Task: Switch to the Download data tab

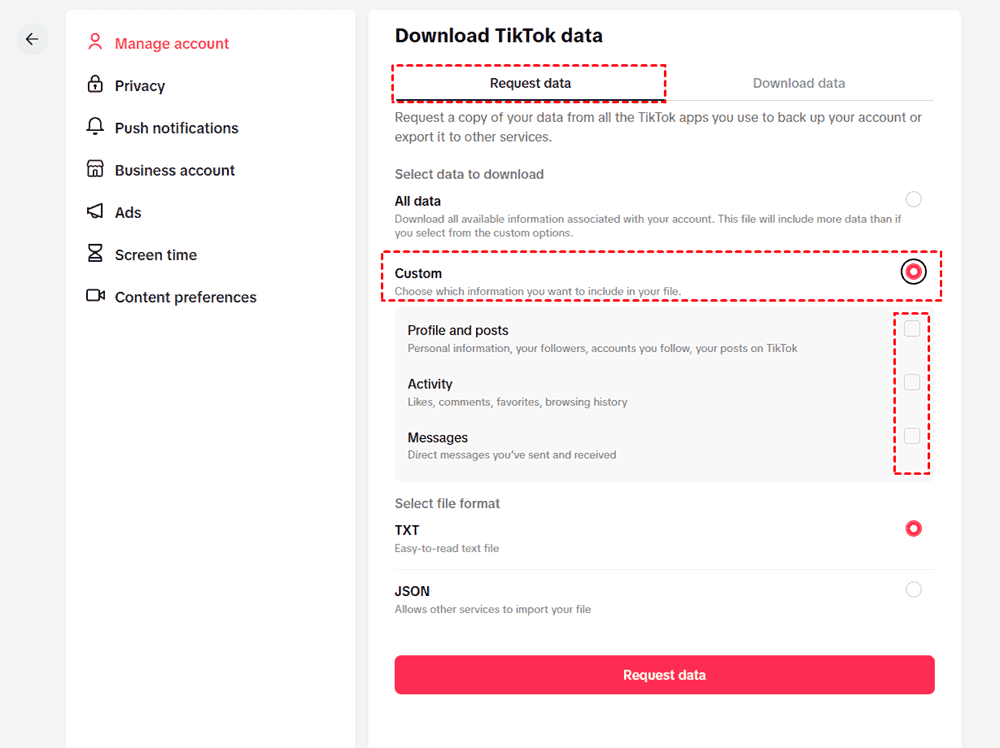Action: [798, 83]
